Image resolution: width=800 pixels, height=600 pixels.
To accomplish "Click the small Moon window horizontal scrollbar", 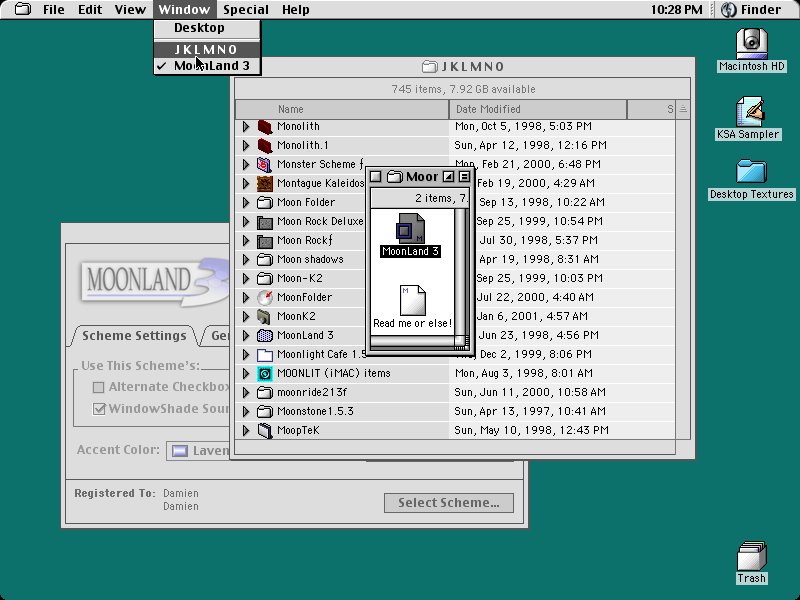I will tap(412, 341).
